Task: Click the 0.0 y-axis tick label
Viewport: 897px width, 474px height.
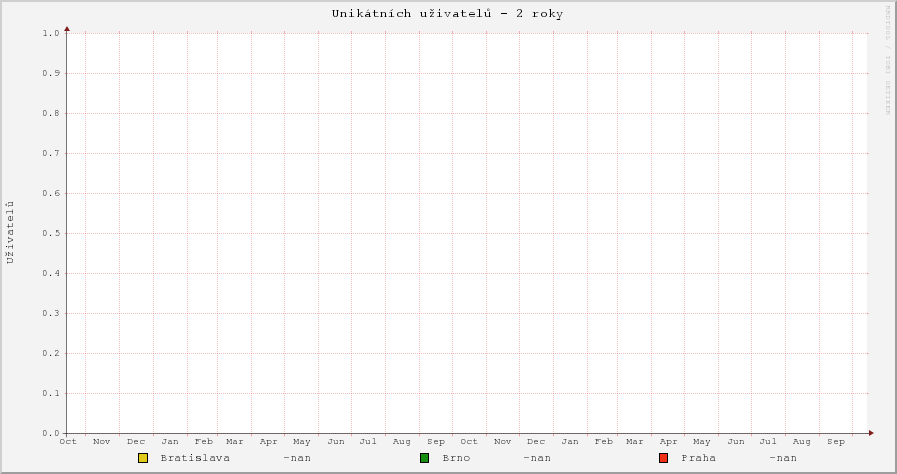Action: click(x=51, y=433)
